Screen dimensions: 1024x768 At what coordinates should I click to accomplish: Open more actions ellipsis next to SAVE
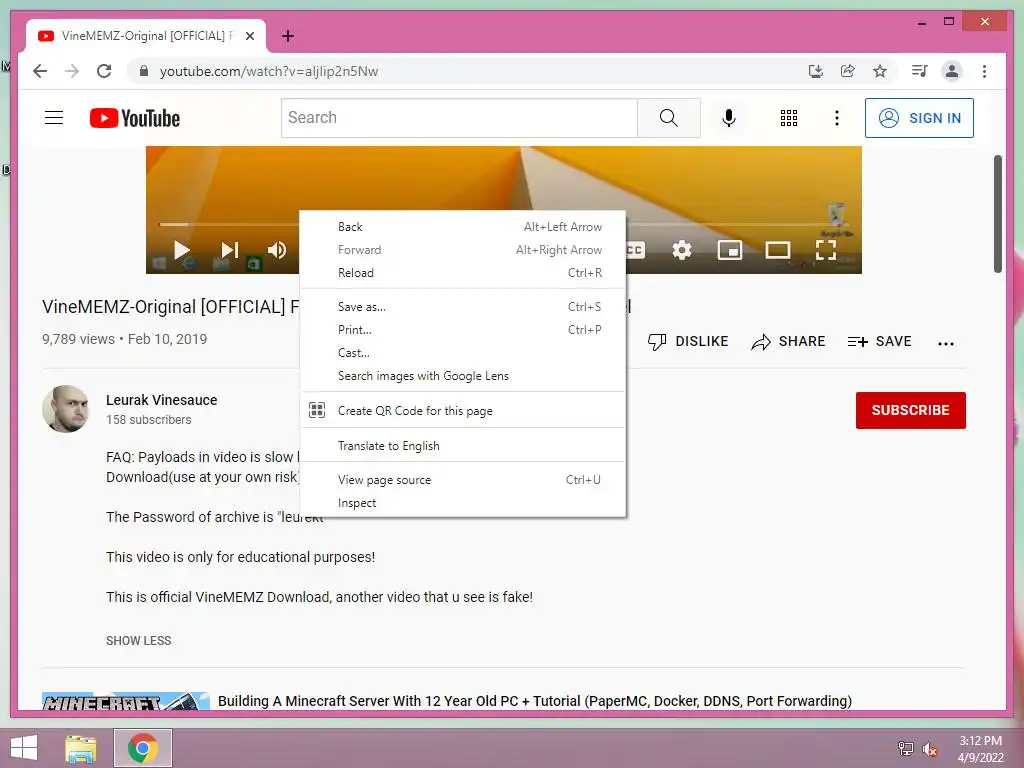pyautogui.click(x=946, y=343)
